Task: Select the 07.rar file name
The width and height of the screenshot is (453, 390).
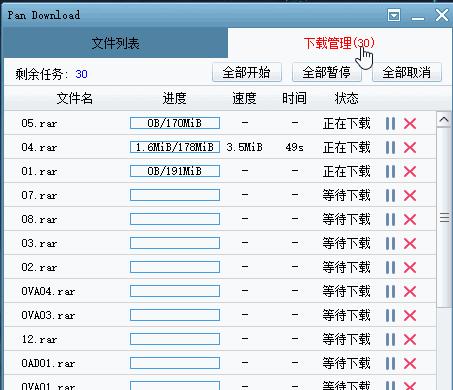Action: point(39,196)
